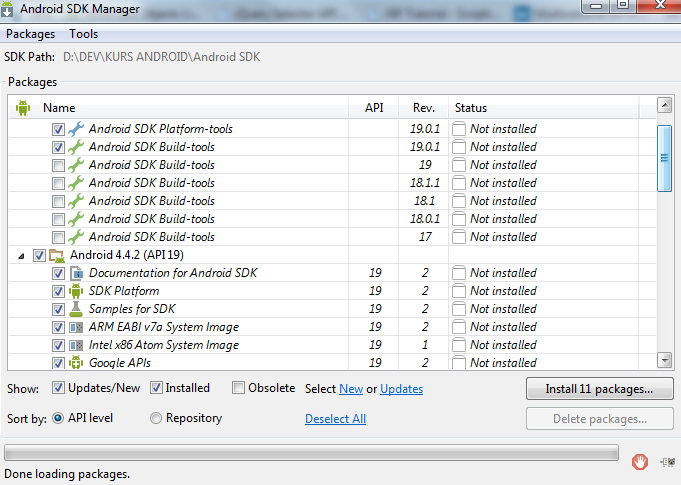Uncheck Documentation for Android SDK checkbox
This screenshot has height=485, width=681.
58,274
